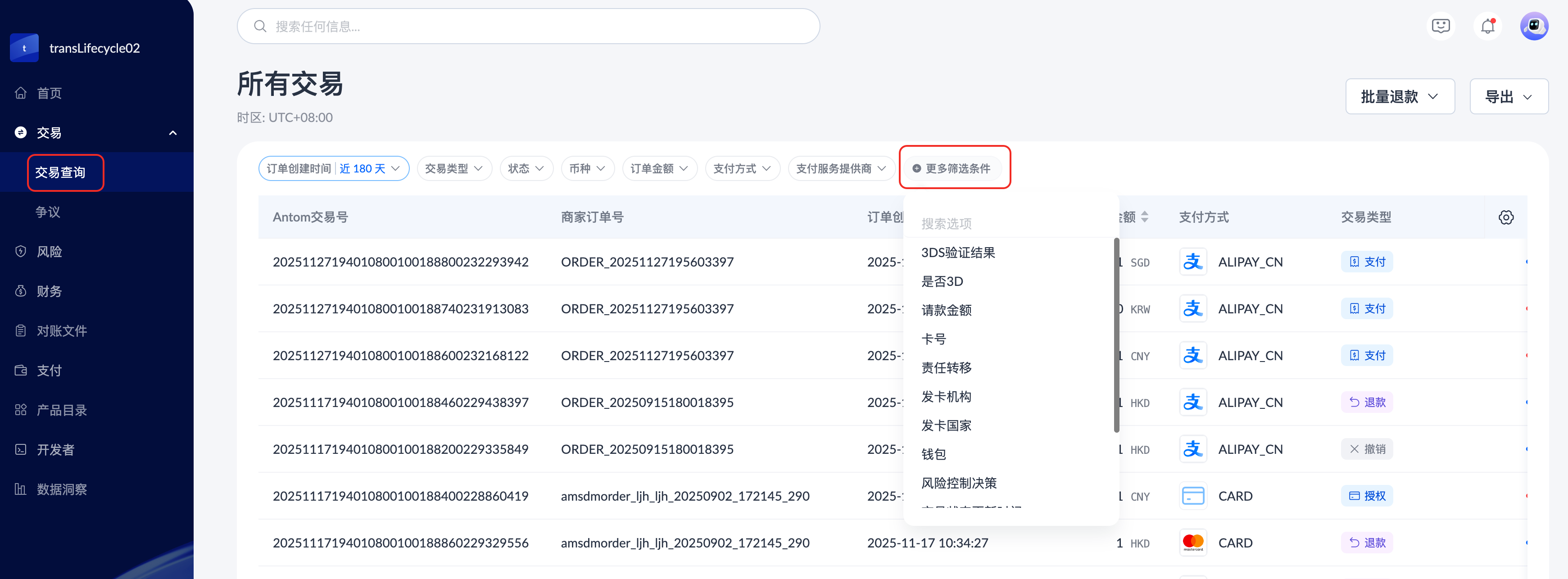Screen dimensions: 1568x579
Task: Click the dropdown list vertical scrollbar
Action: [x=1116, y=335]
